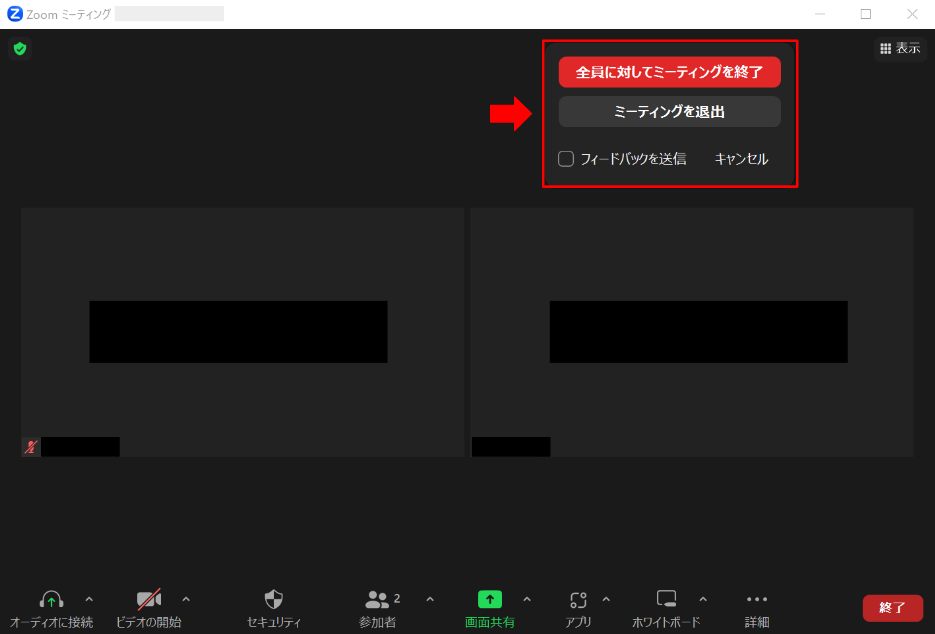Click キャンセル in the end dialog
935x634 pixels.
[x=741, y=159]
